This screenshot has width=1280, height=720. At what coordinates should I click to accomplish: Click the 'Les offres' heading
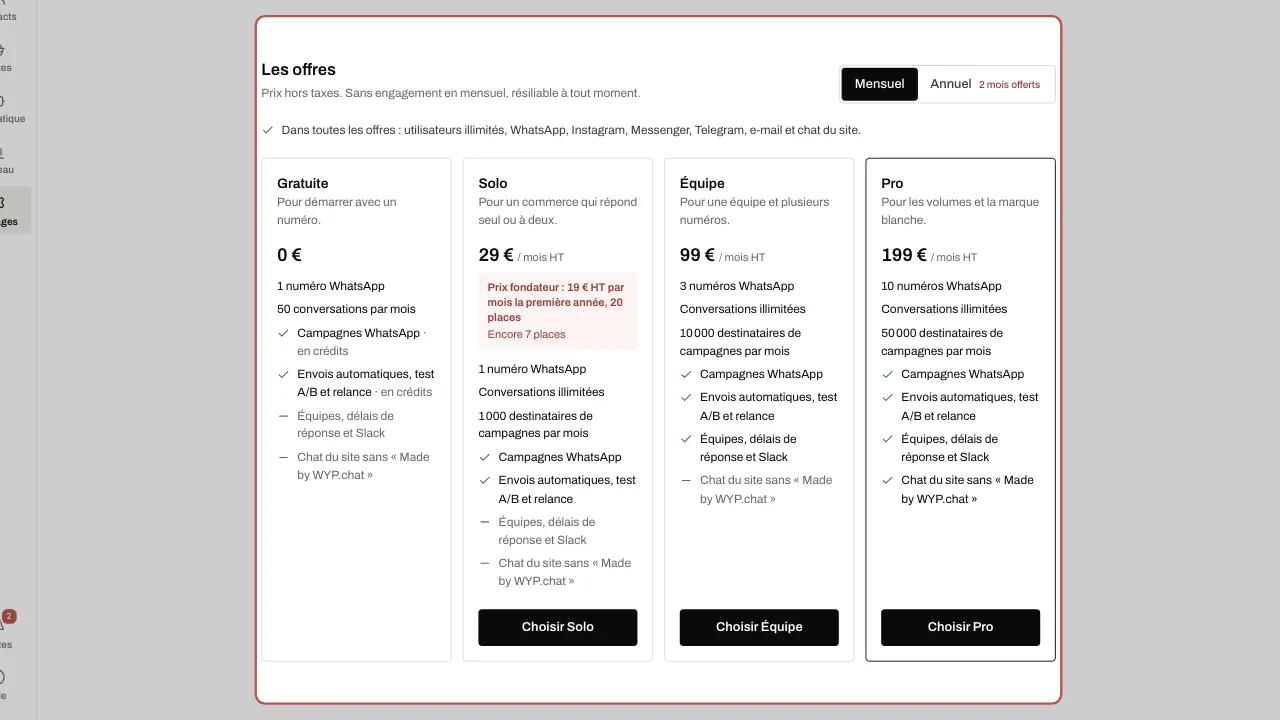click(298, 69)
